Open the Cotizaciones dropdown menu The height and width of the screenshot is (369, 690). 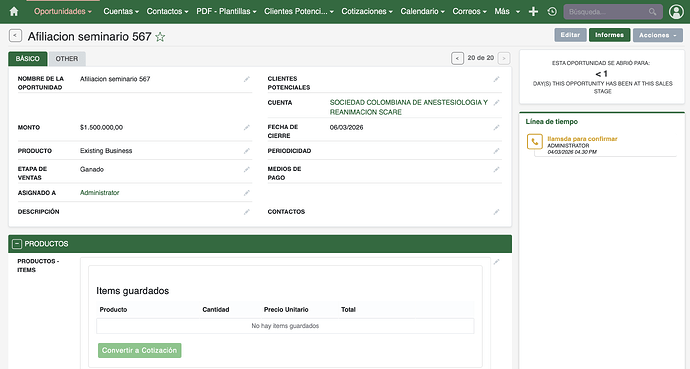click(367, 11)
